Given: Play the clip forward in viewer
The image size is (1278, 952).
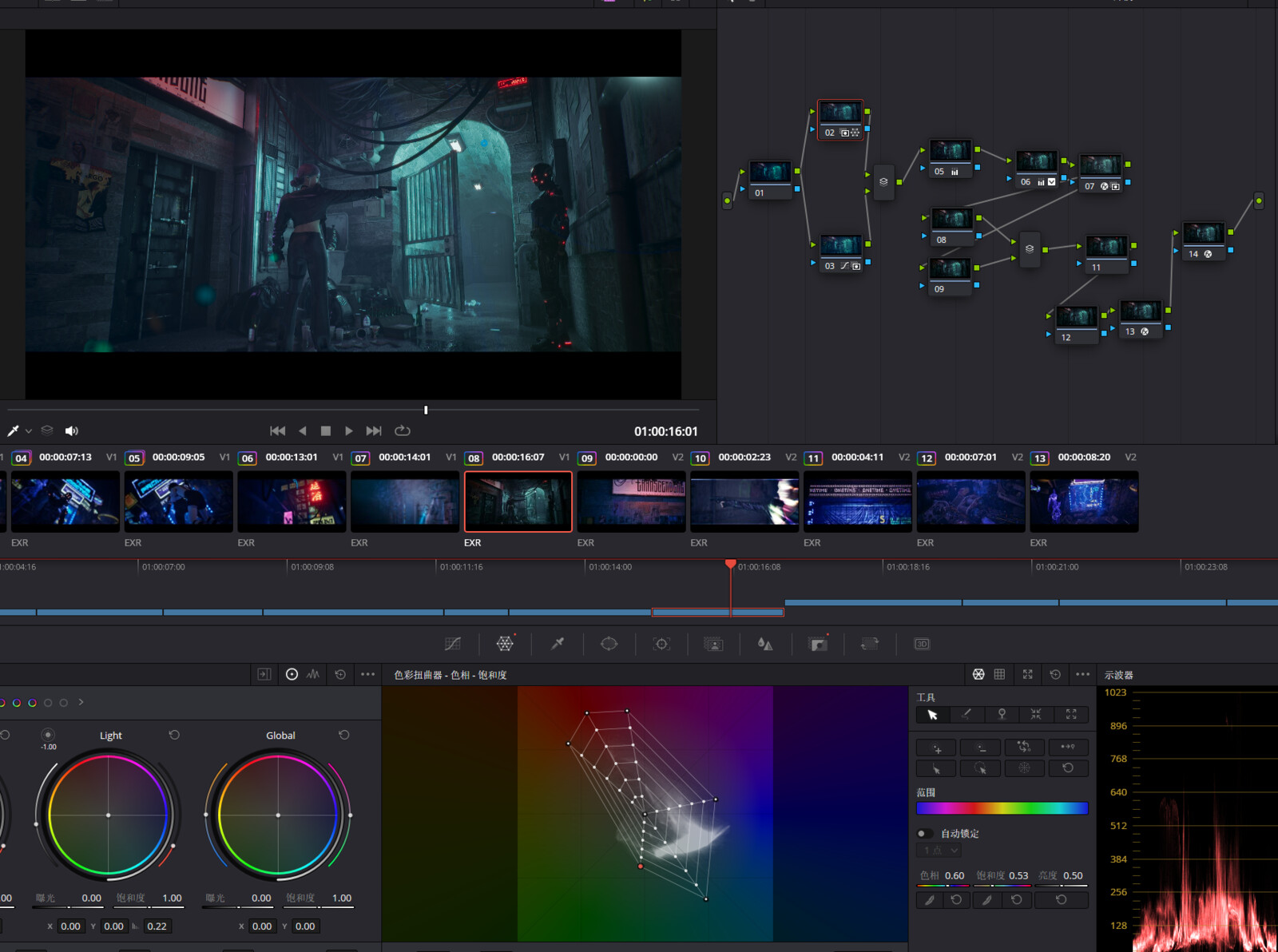Looking at the screenshot, I should click(349, 431).
